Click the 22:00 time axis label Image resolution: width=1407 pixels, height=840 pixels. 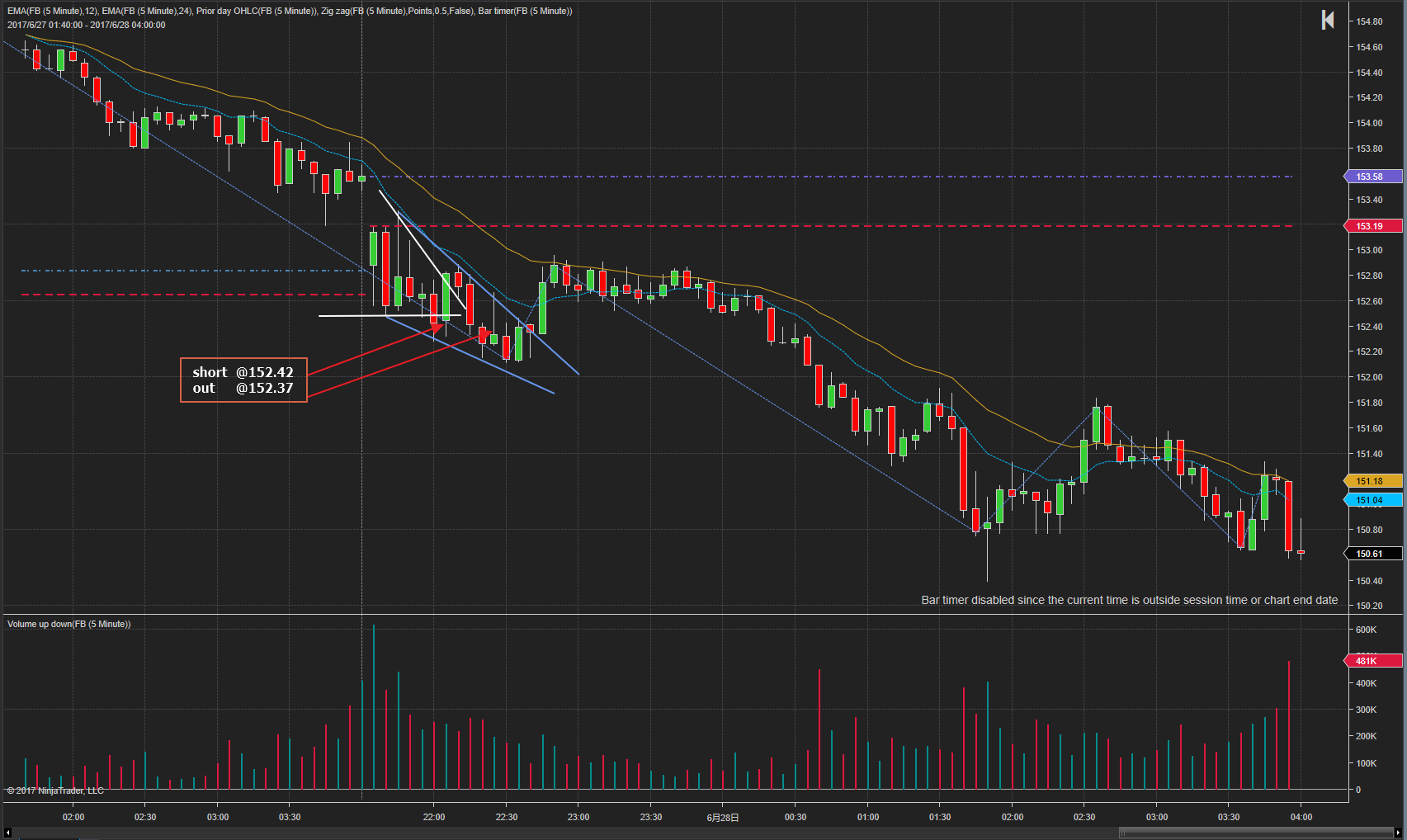[434, 817]
